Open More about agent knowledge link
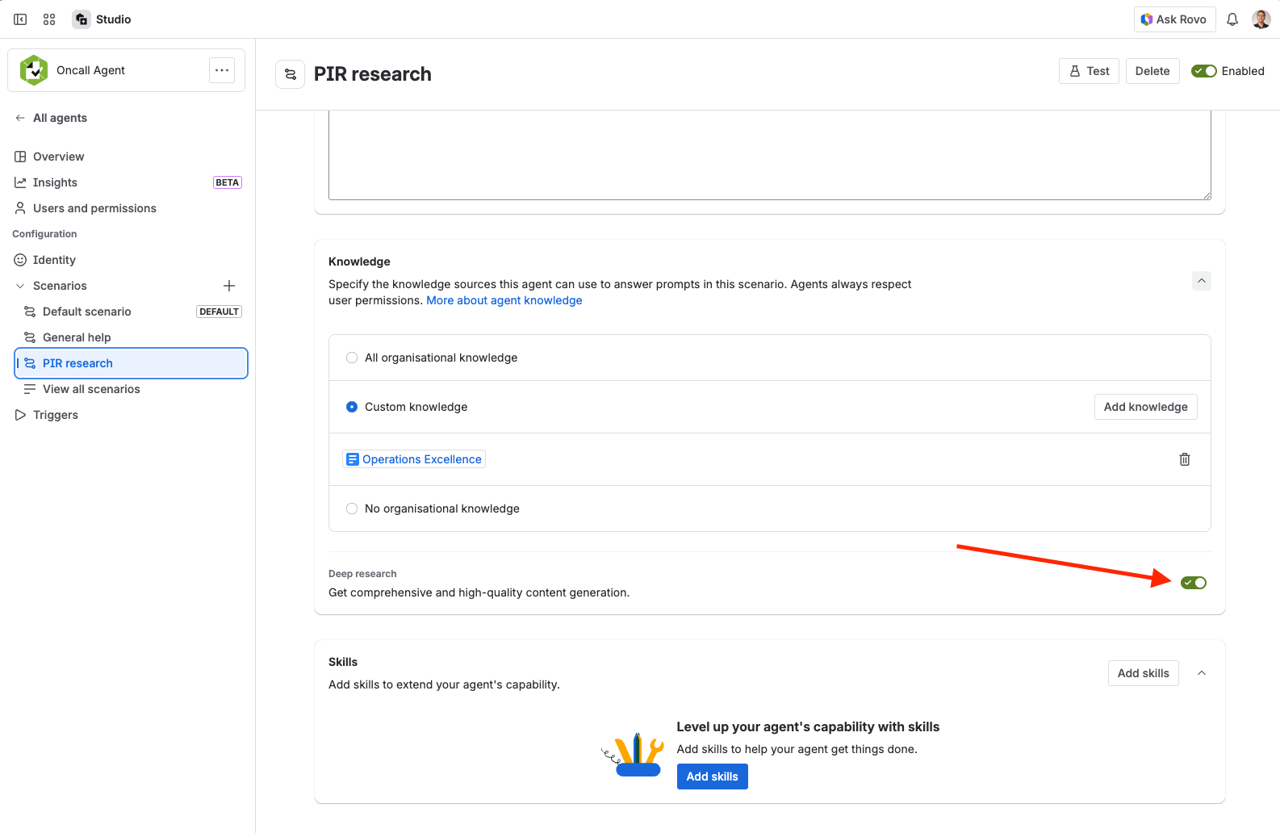Image resolution: width=1280 pixels, height=833 pixels. [x=504, y=300]
